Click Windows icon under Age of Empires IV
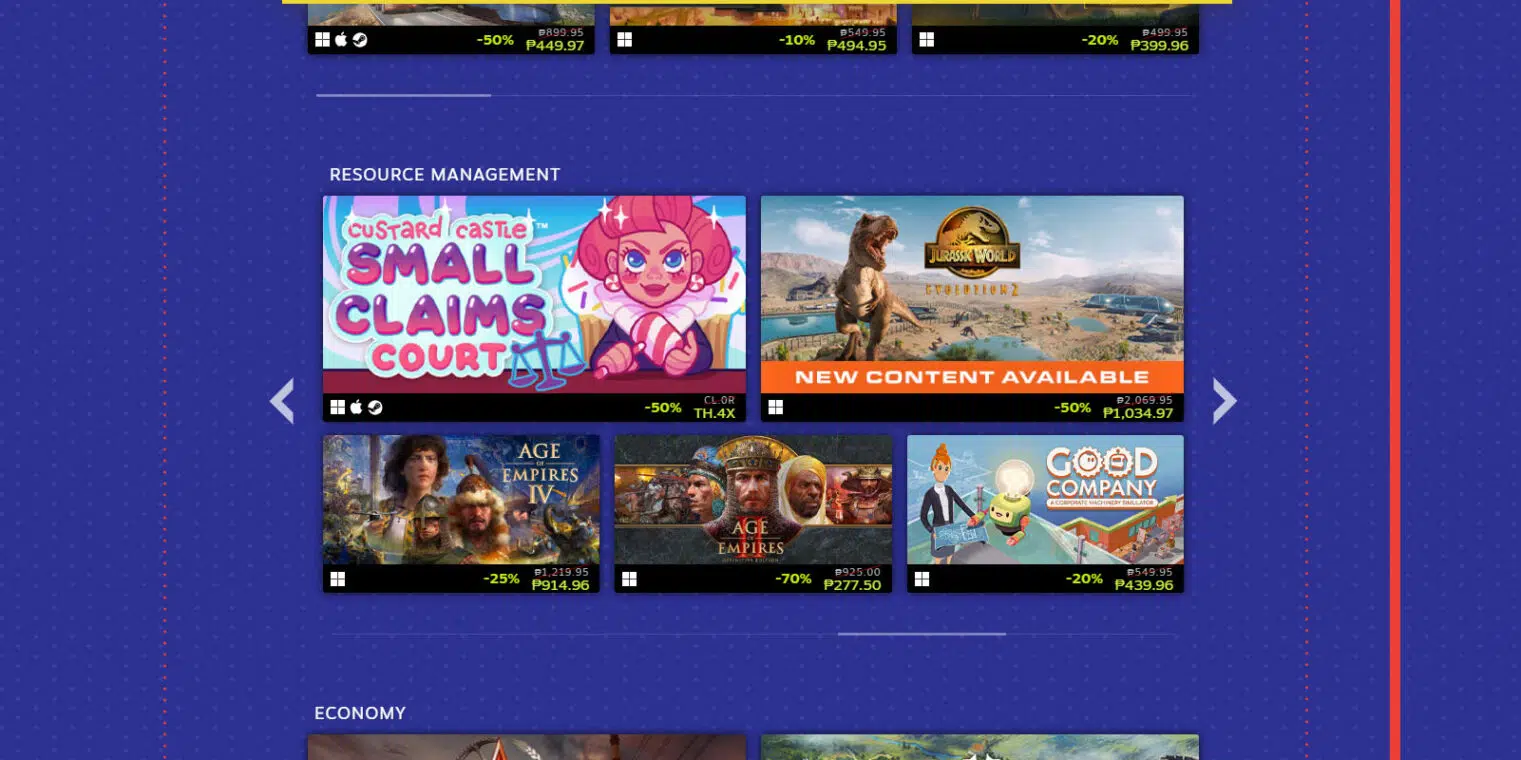The height and width of the screenshot is (760, 1521). pyautogui.click(x=338, y=579)
